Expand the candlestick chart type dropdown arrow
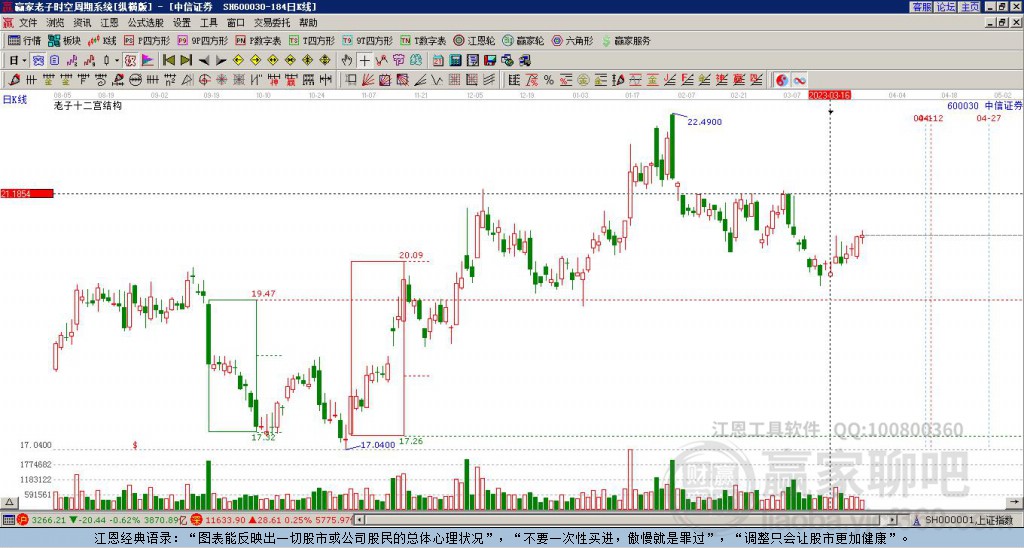The image size is (1024, 548). [x=117, y=61]
